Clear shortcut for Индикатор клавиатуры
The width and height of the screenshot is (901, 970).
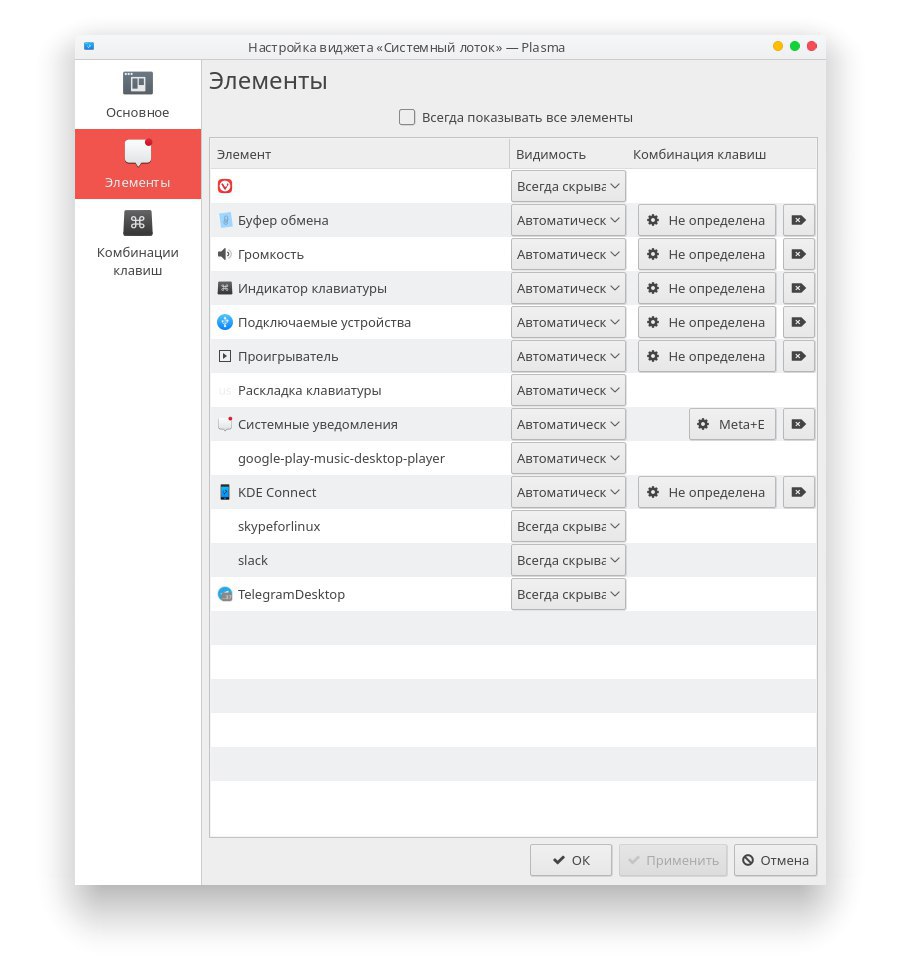point(798,288)
